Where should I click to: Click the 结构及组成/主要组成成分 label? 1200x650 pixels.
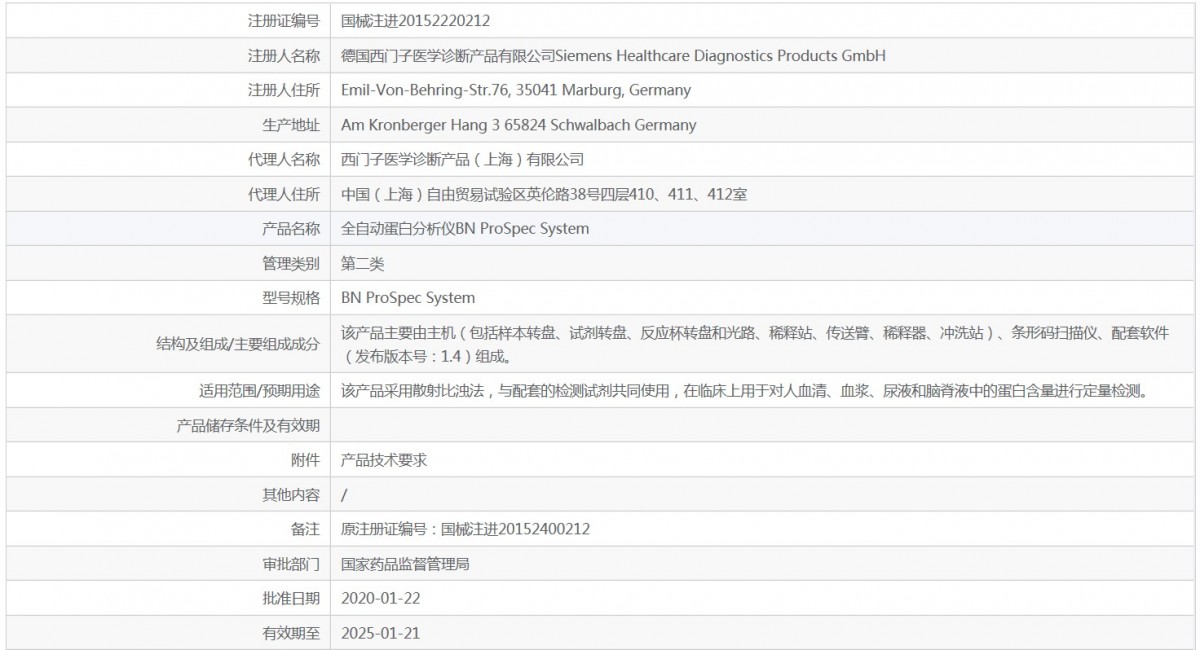click(238, 344)
